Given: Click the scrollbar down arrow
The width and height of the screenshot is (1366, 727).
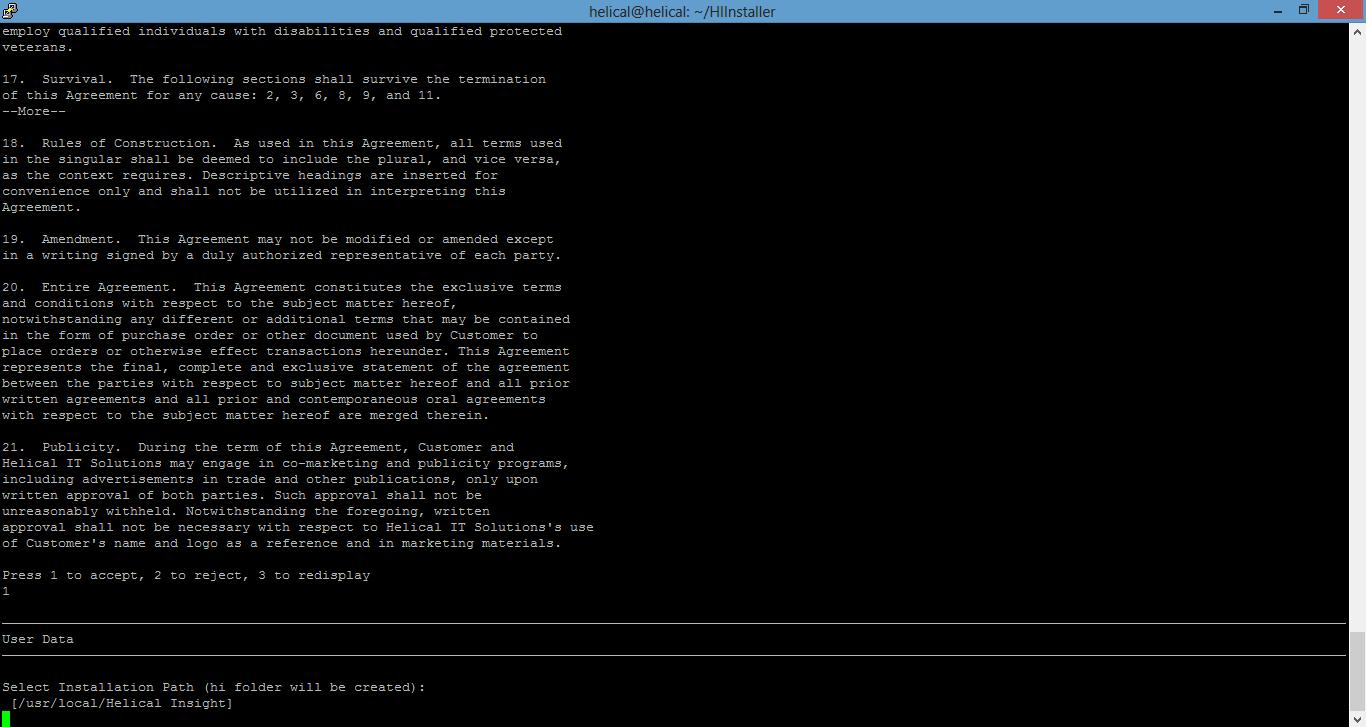Looking at the screenshot, I should tap(1357, 718).
